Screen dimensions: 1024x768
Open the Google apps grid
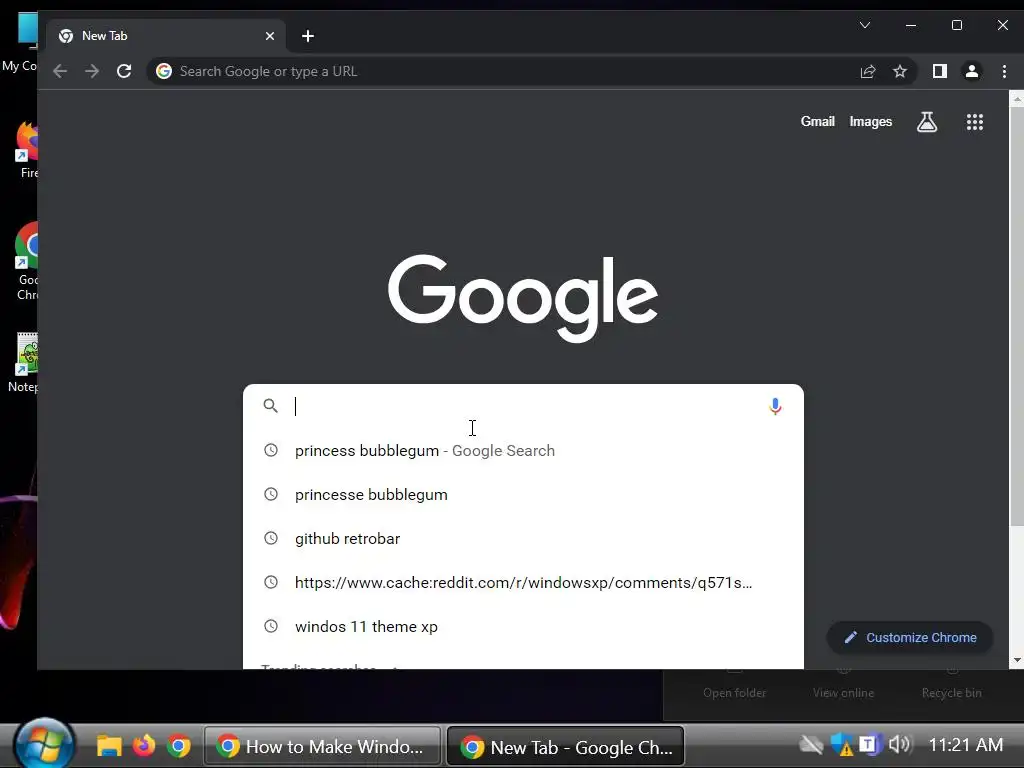coord(974,121)
